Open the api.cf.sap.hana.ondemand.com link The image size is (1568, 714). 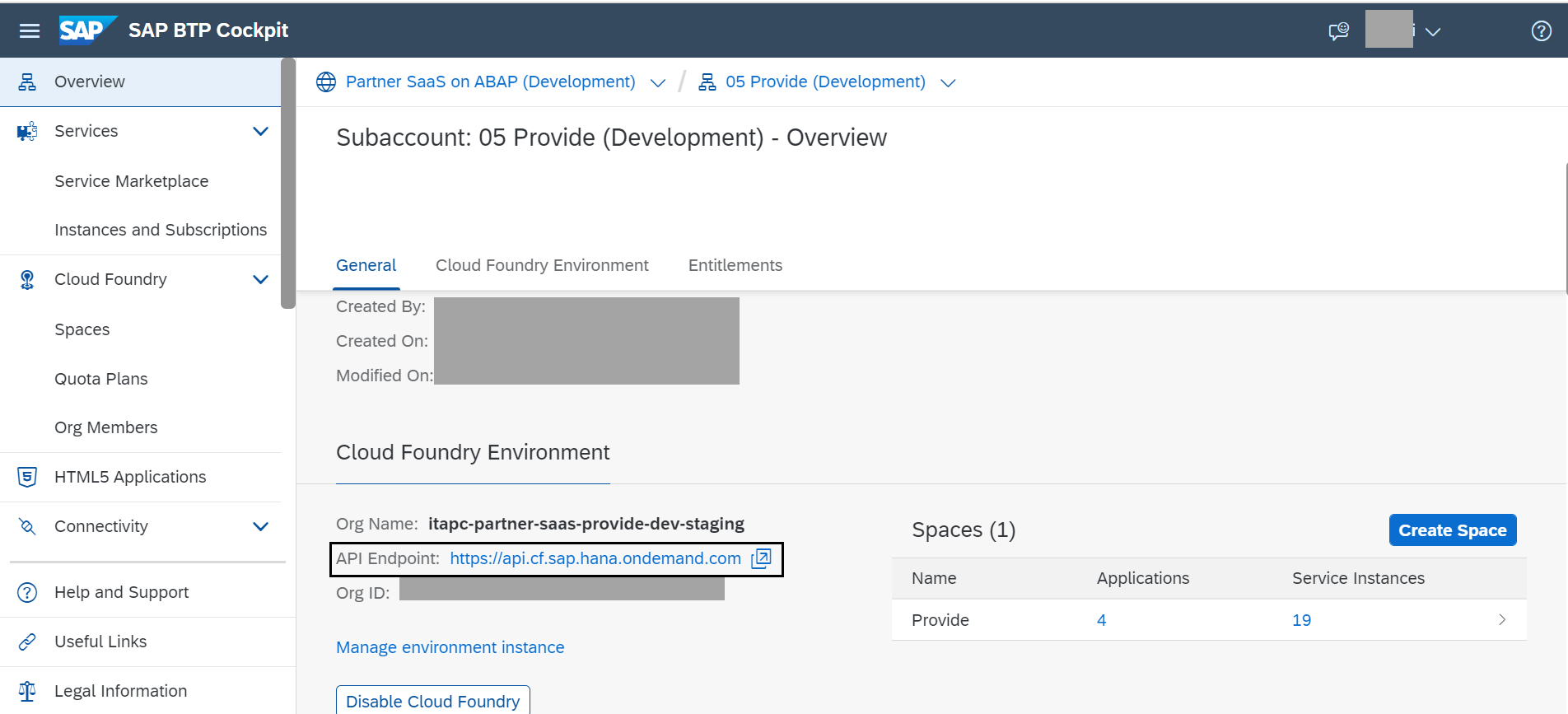tap(595, 558)
